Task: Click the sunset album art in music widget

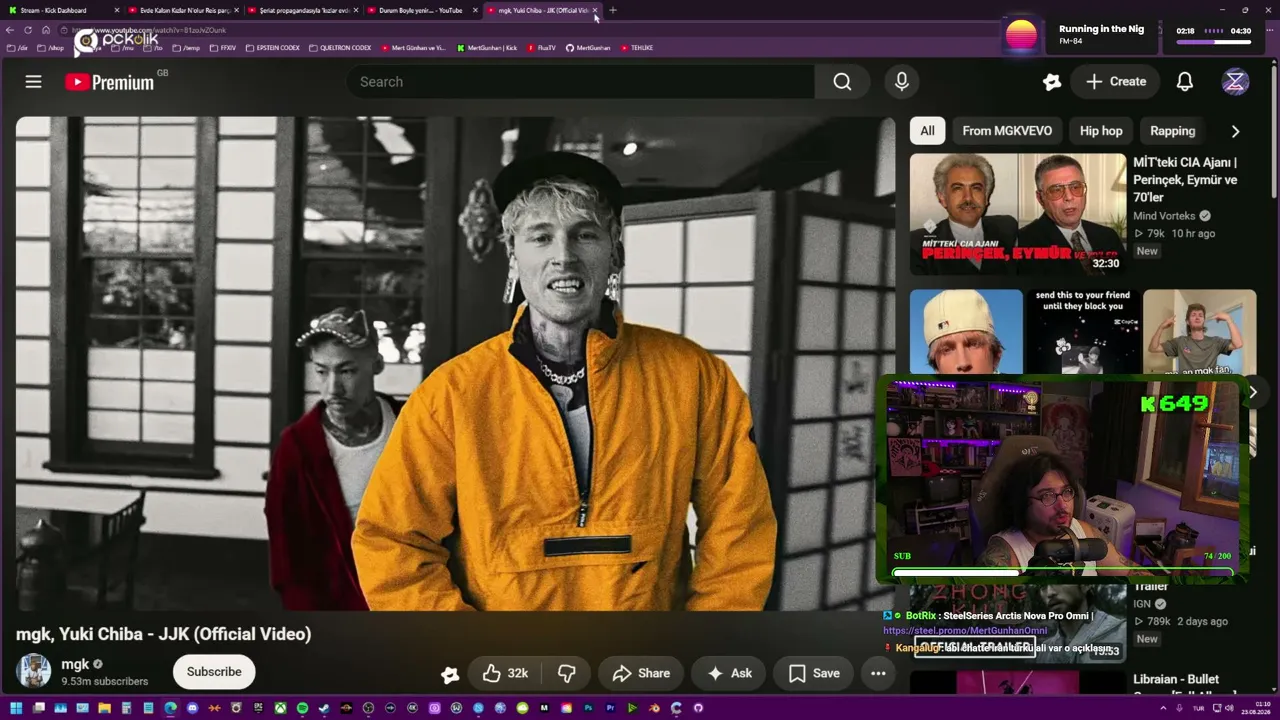Action: [1021, 35]
